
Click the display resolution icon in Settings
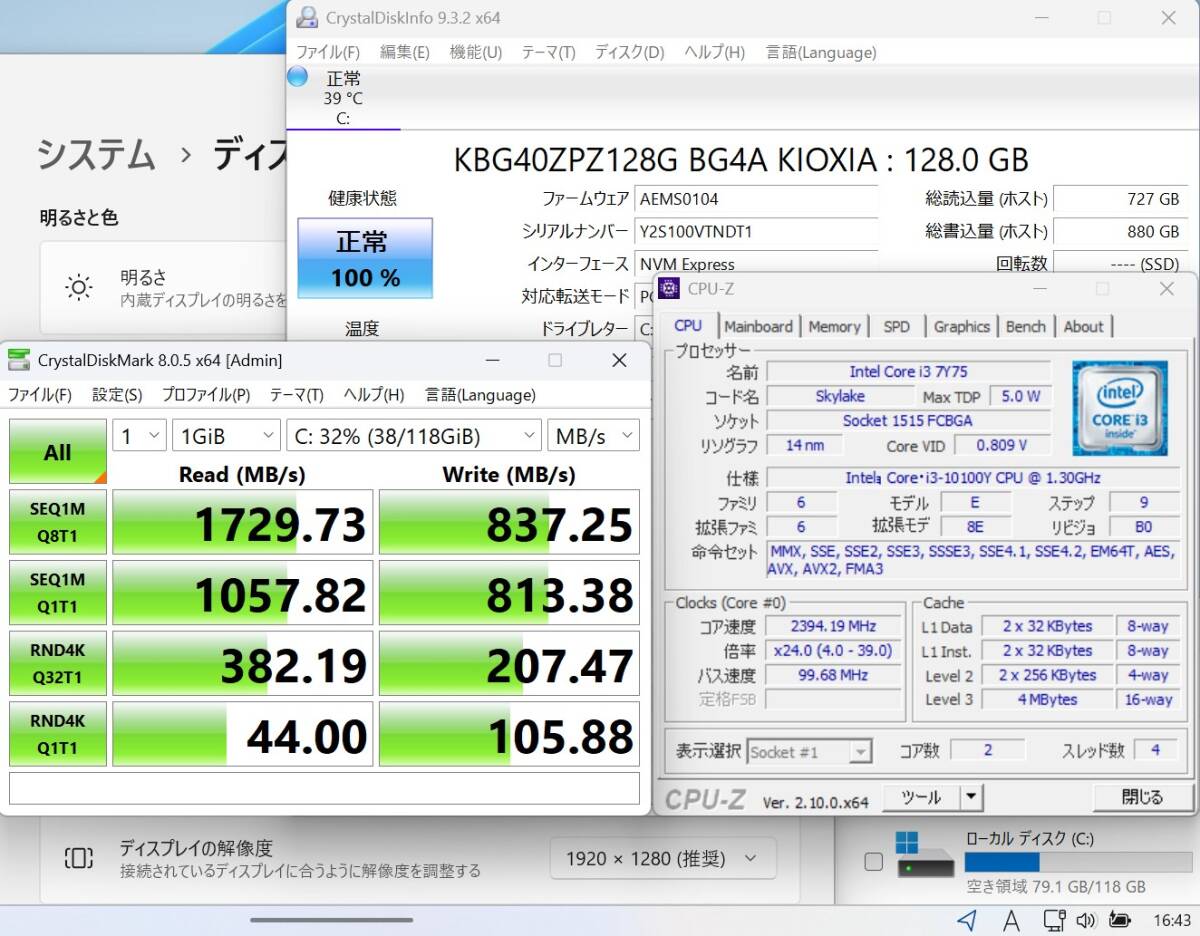click(78, 858)
